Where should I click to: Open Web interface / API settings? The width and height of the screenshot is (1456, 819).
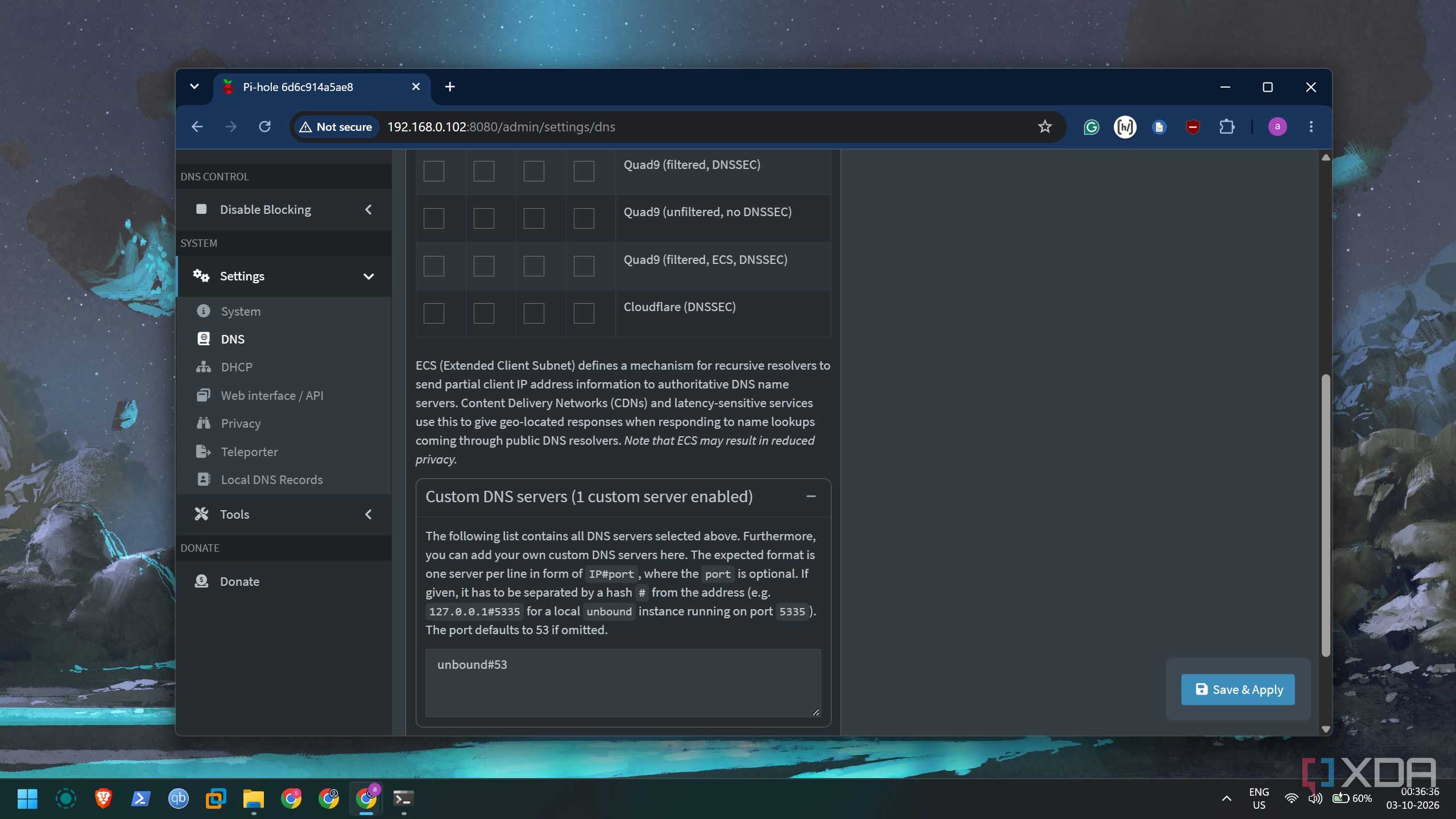coord(271,395)
